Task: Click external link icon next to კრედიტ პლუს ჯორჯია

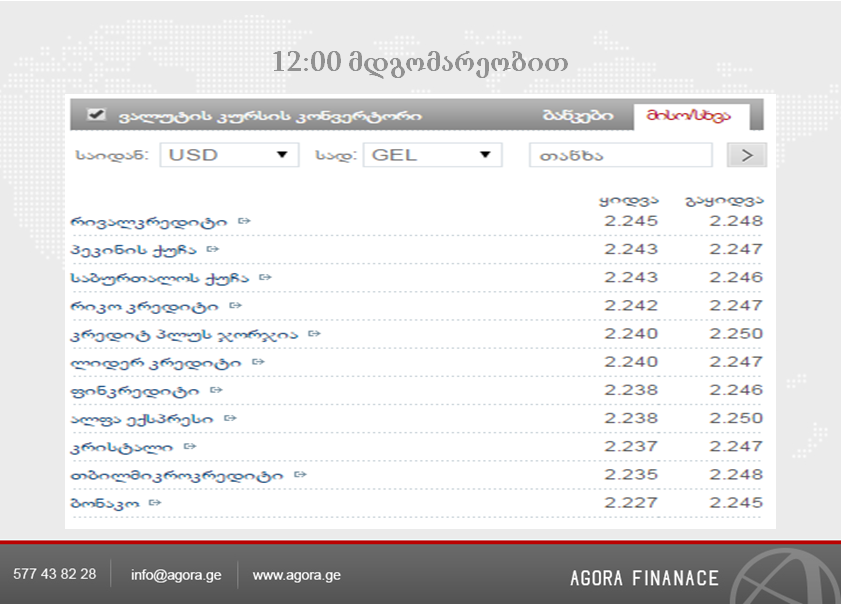Action: (315, 333)
